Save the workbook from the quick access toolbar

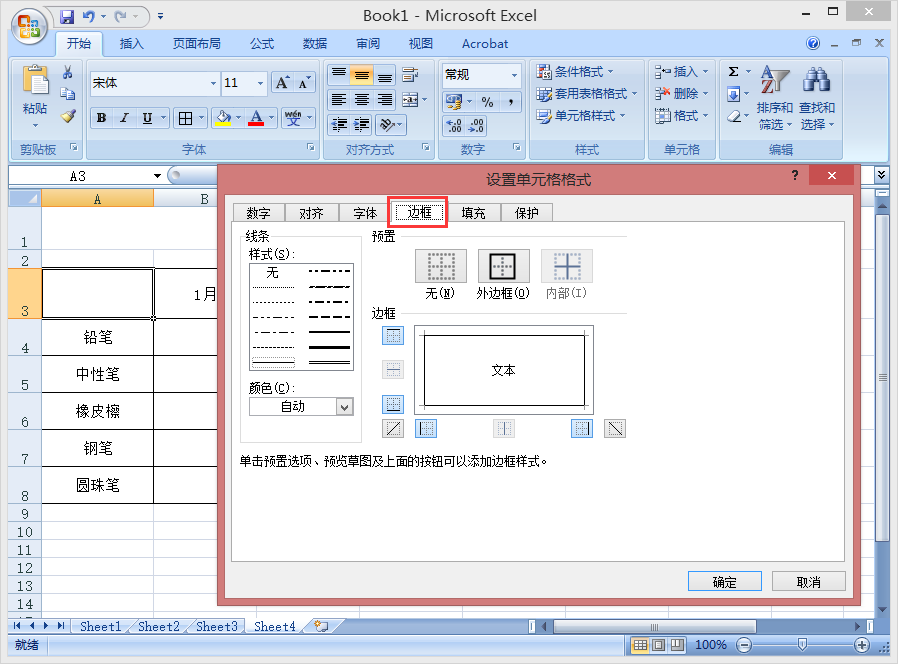tap(67, 17)
